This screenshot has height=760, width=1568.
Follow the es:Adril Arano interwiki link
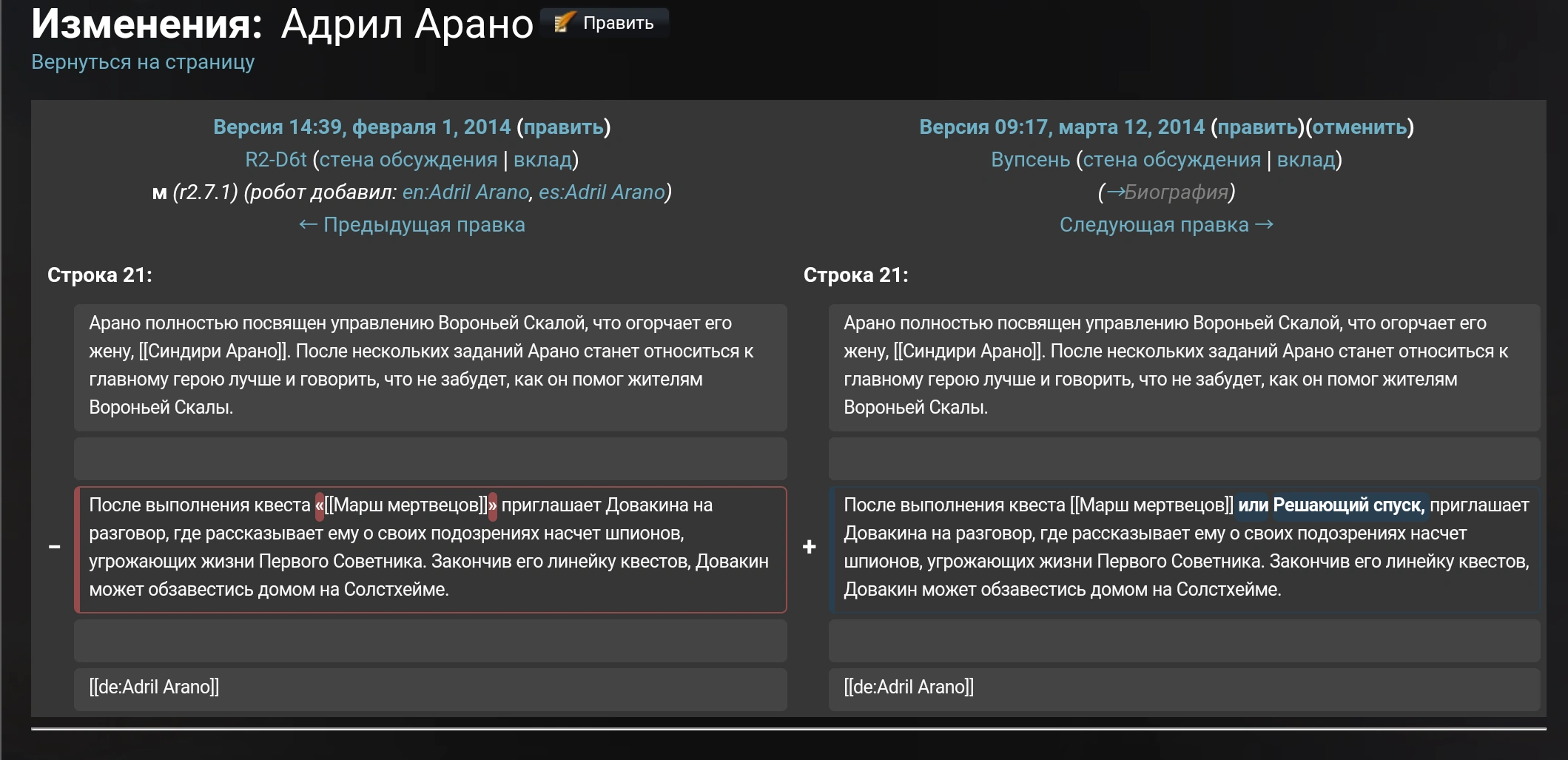[602, 192]
